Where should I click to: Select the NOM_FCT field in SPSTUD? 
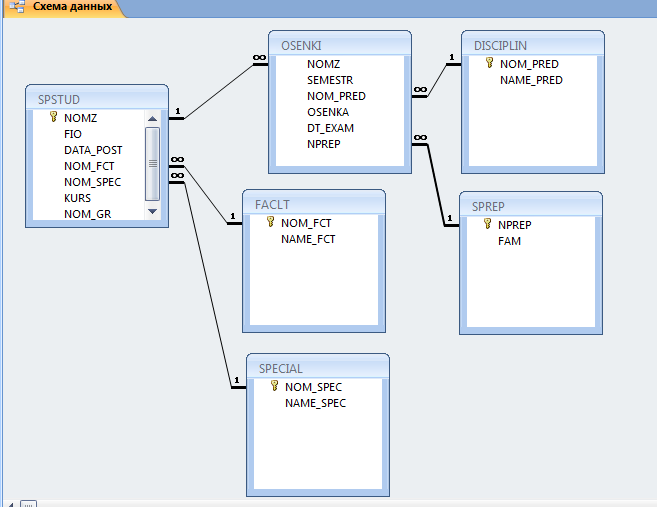(89, 166)
